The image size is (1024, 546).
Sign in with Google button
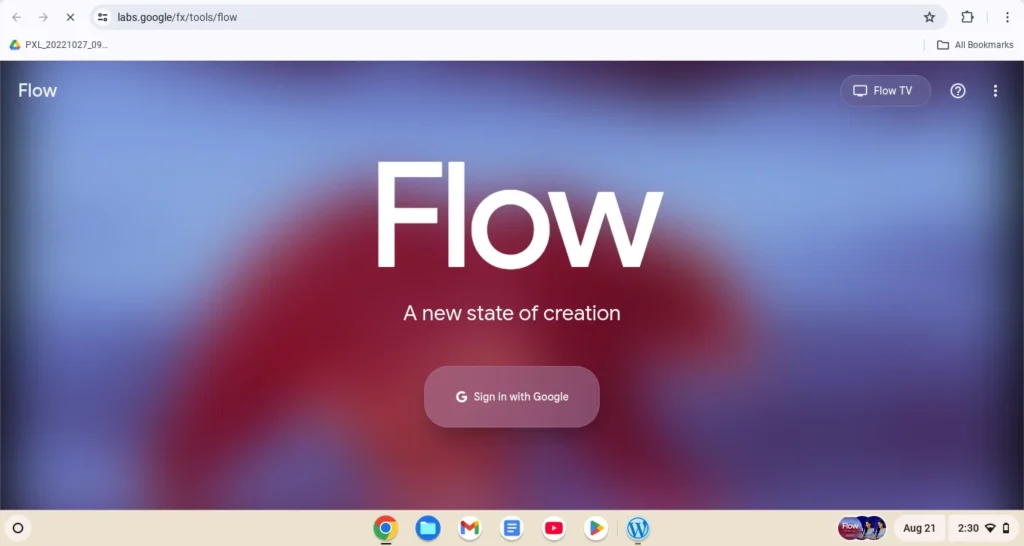(x=511, y=396)
